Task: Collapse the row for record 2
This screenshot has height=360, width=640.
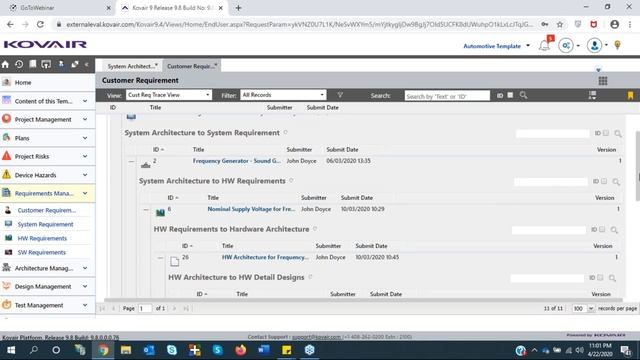Action: coord(131,162)
